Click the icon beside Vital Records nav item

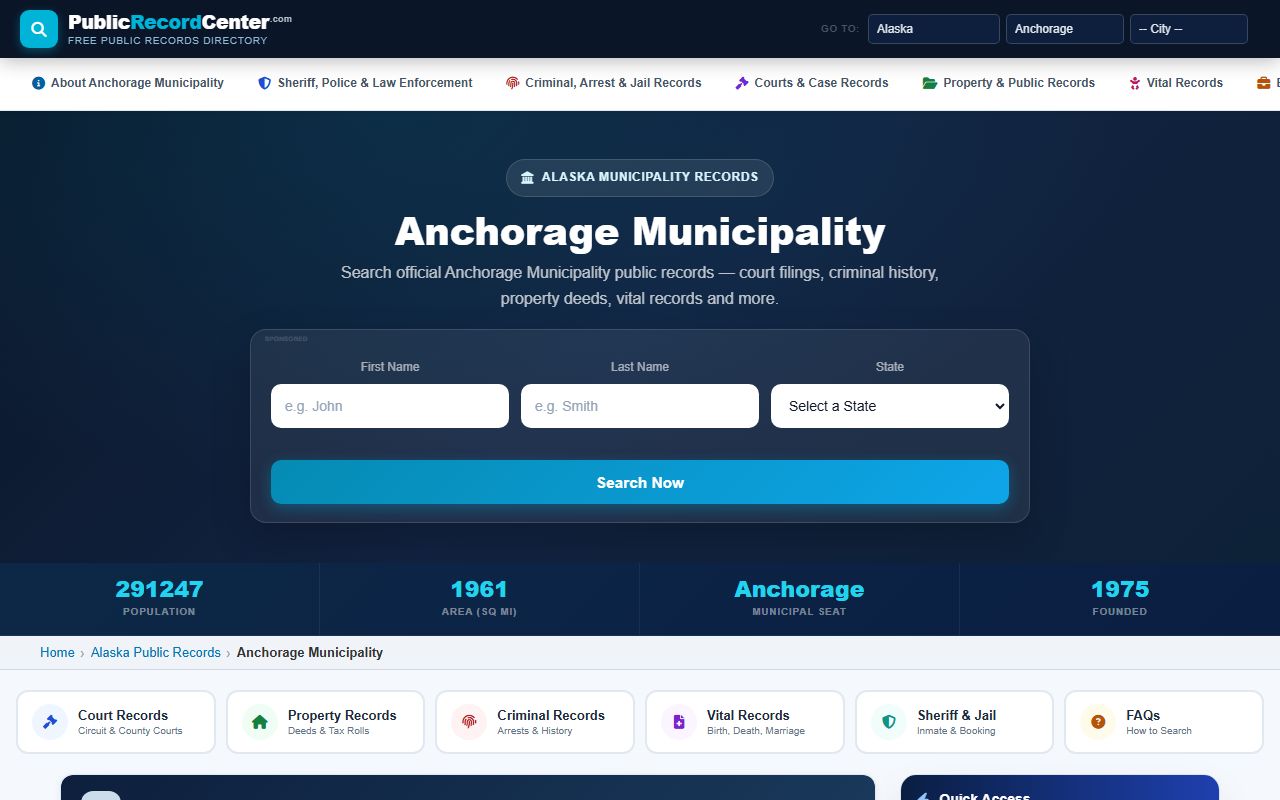(1135, 83)
